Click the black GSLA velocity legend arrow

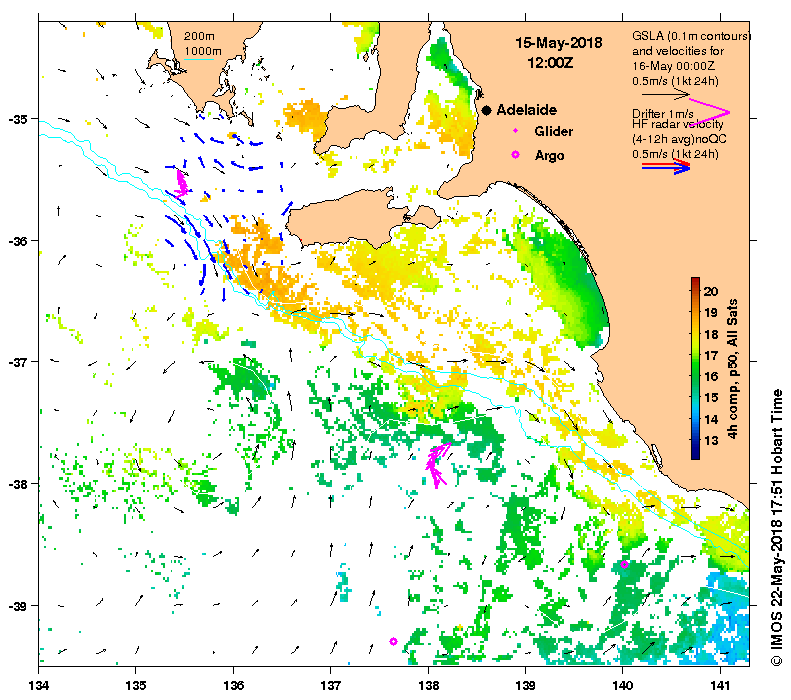[x=665, y=94]
